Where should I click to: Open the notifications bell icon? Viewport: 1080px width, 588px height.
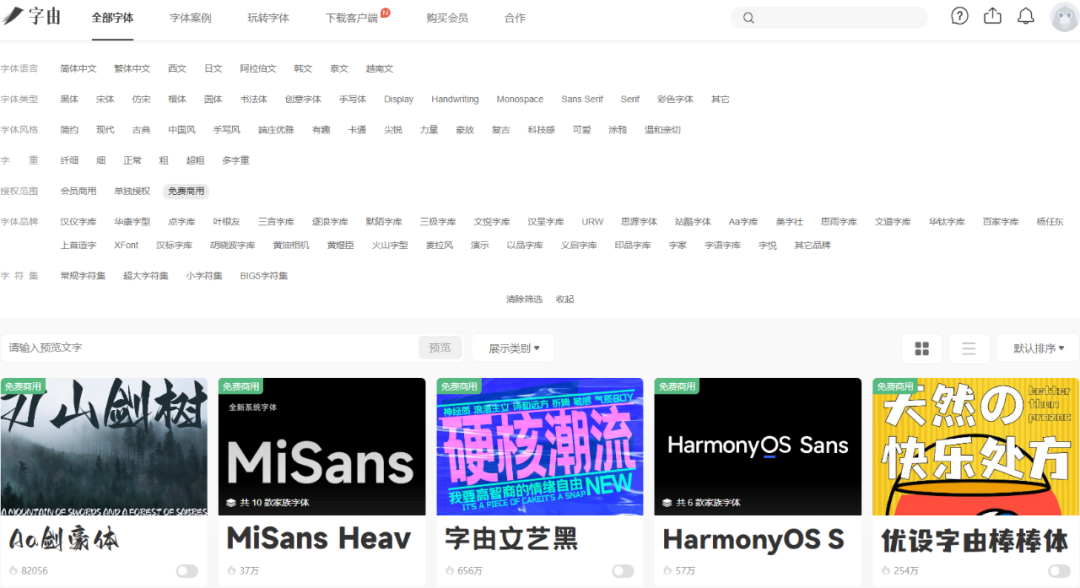coord(1026,16)
